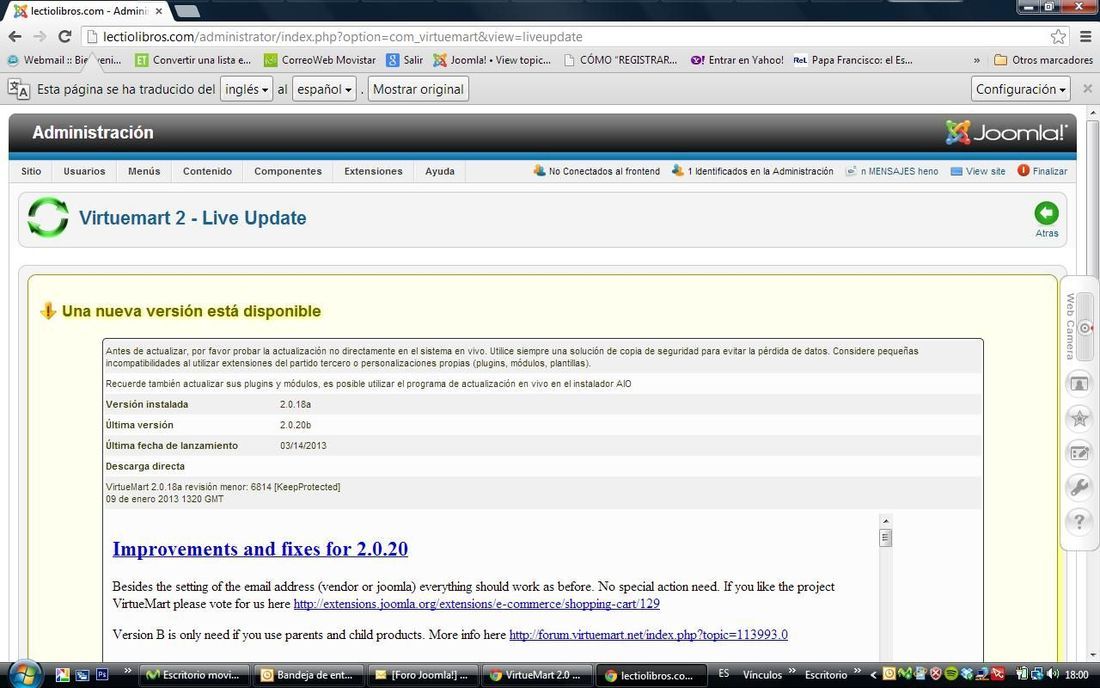The width and height of the screenshot is (1100, 688).
Task: Bookmark this page with the star icon
Action: click(x=1058, y=36)
